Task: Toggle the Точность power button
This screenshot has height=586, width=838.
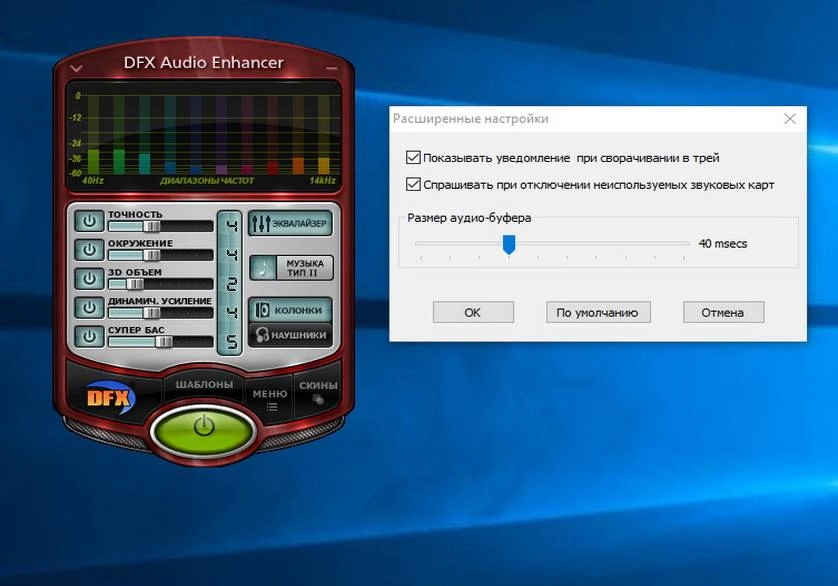Action: (89, 221)
